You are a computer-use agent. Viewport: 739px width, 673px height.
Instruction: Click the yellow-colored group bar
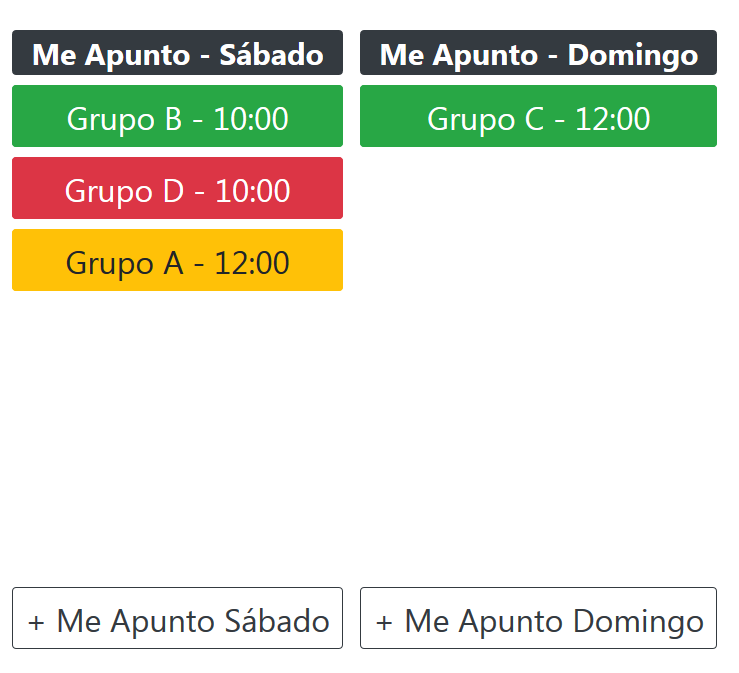(x=177, y=261)
